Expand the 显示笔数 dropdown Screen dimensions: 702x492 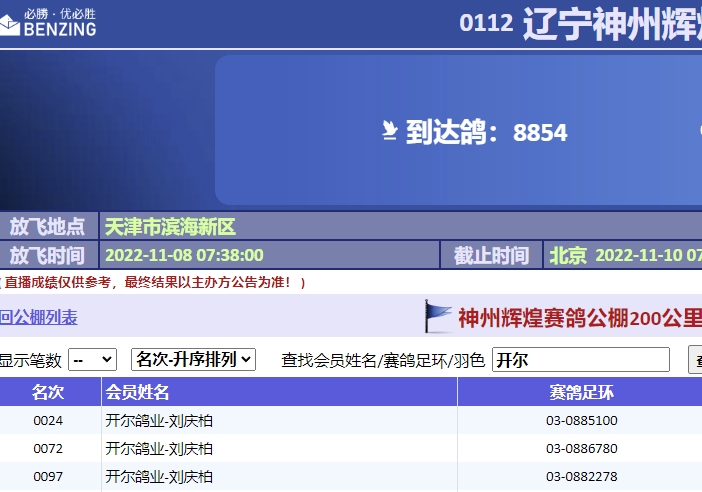[x=92, y=360]
